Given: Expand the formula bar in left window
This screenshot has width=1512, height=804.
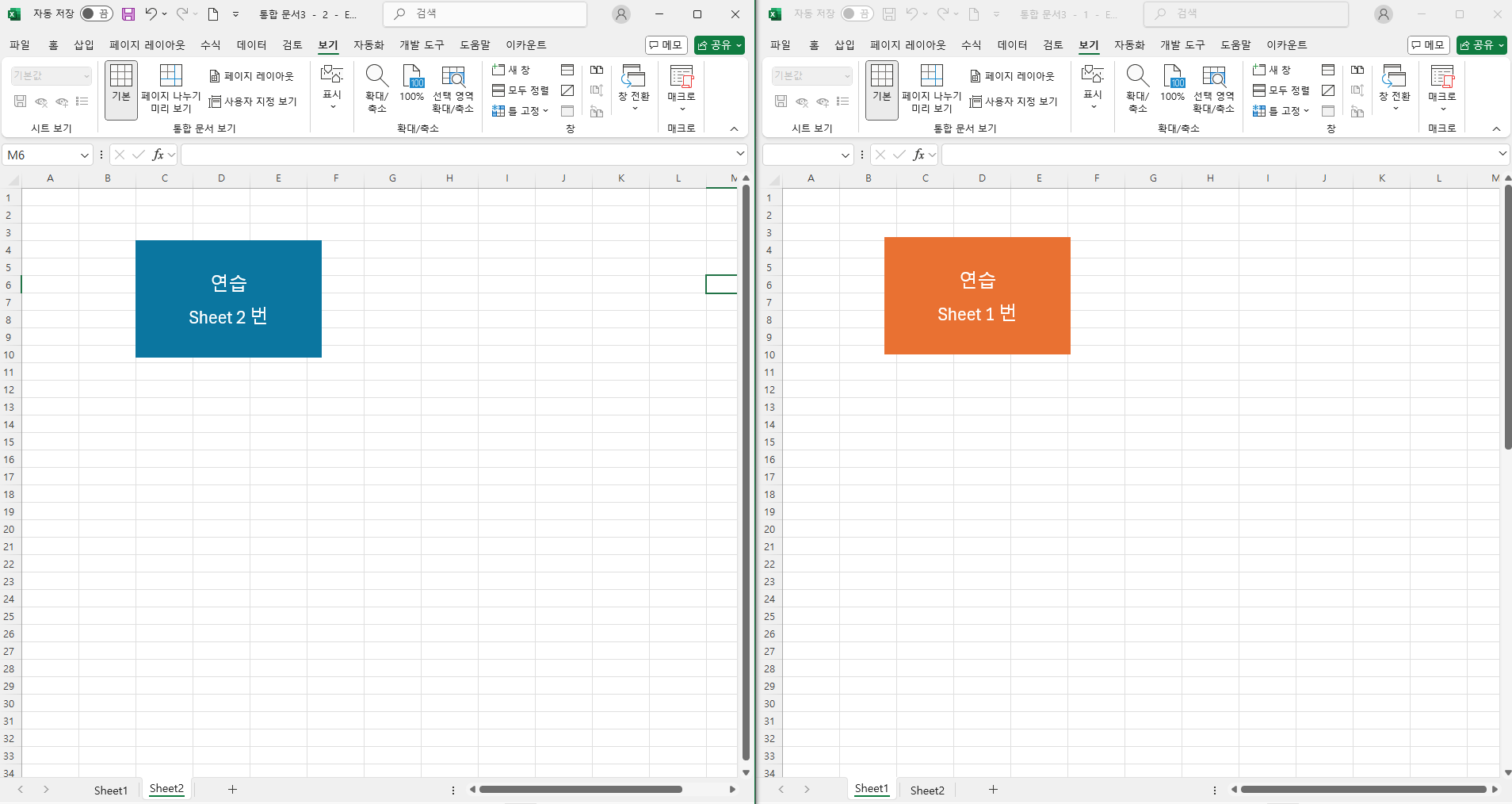Looking at the screenshot, I should pyautogui.click(x=740, y=154).
